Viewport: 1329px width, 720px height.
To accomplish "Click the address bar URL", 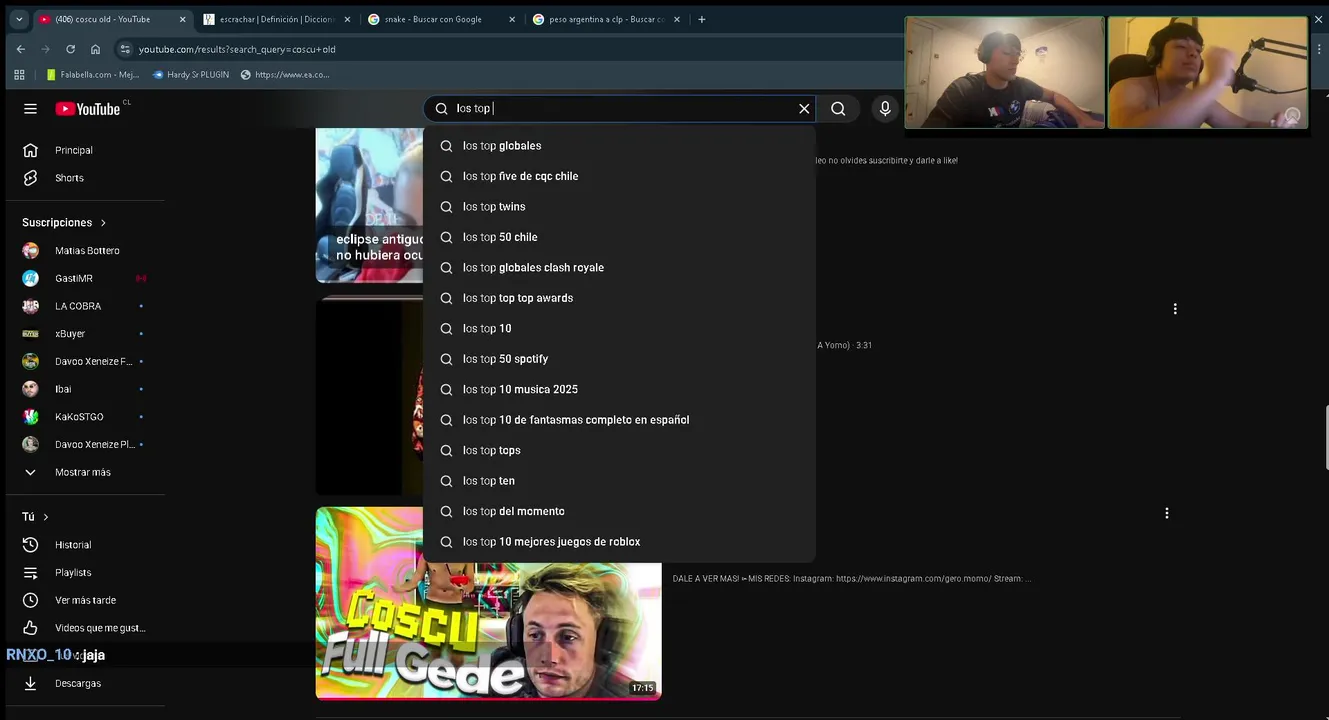I will [x=237, y=49].
